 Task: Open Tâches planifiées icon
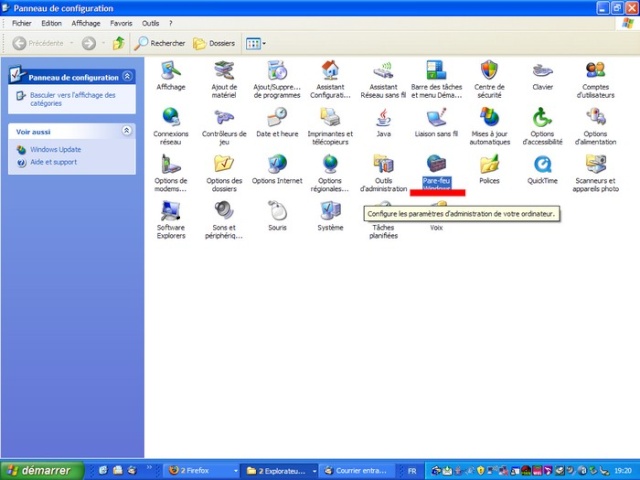coord(383,231)
